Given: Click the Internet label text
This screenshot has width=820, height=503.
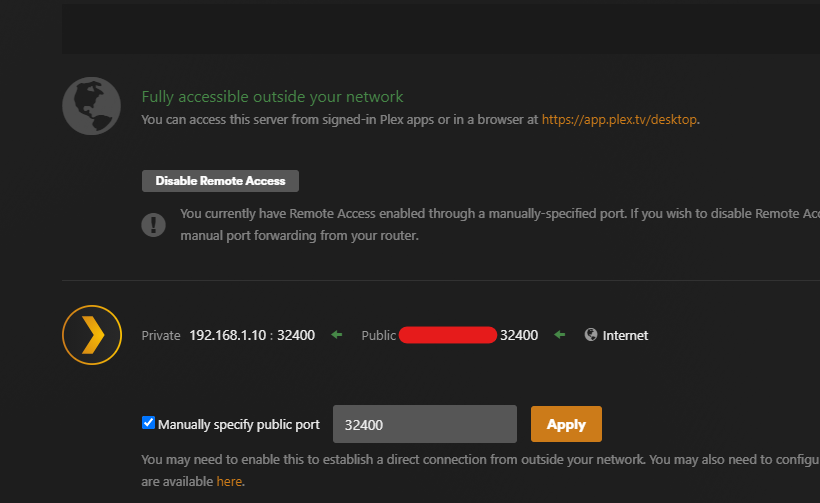Looking at the screenshot, I should pyautogui.click(x=625, y=335).
